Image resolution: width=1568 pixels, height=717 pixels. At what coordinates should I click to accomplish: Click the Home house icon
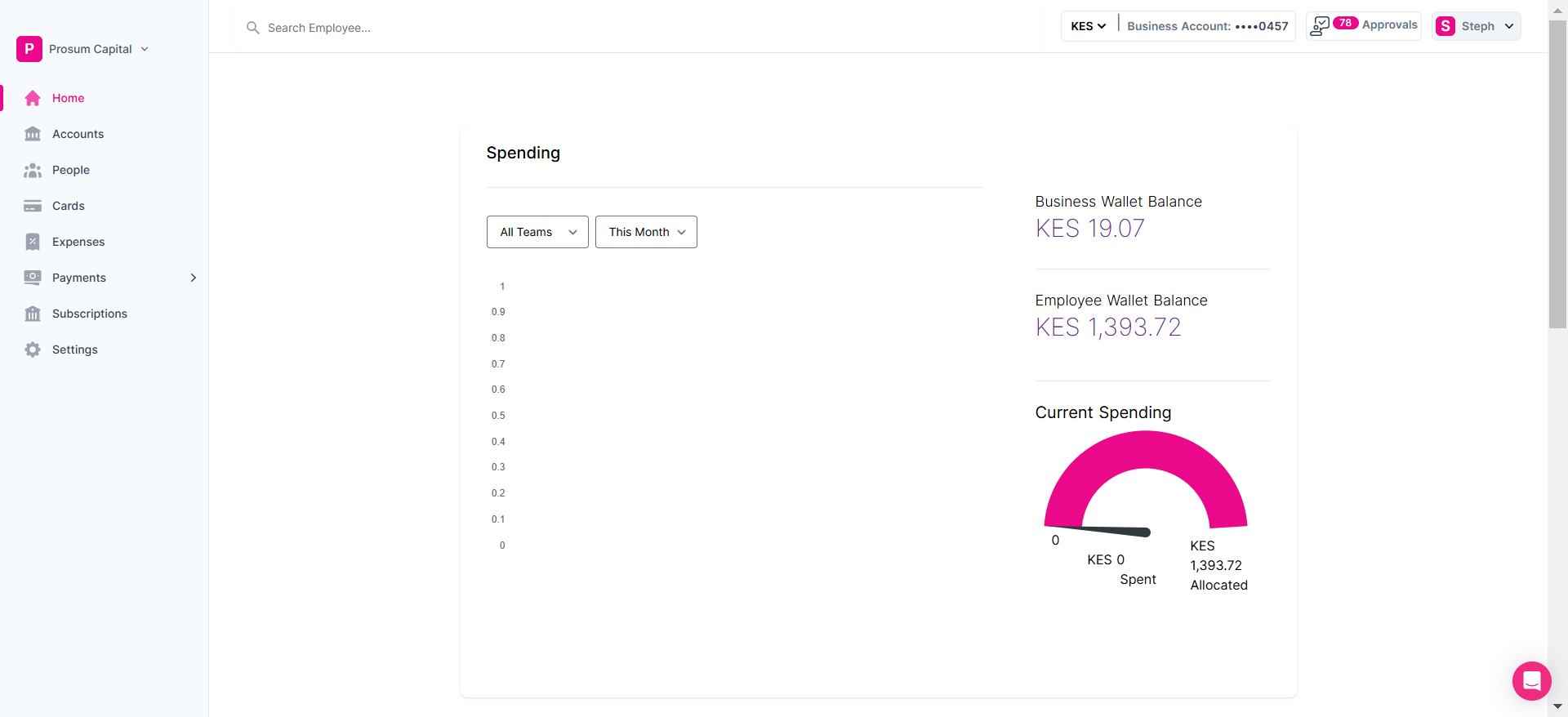click(x=33, y=98)
